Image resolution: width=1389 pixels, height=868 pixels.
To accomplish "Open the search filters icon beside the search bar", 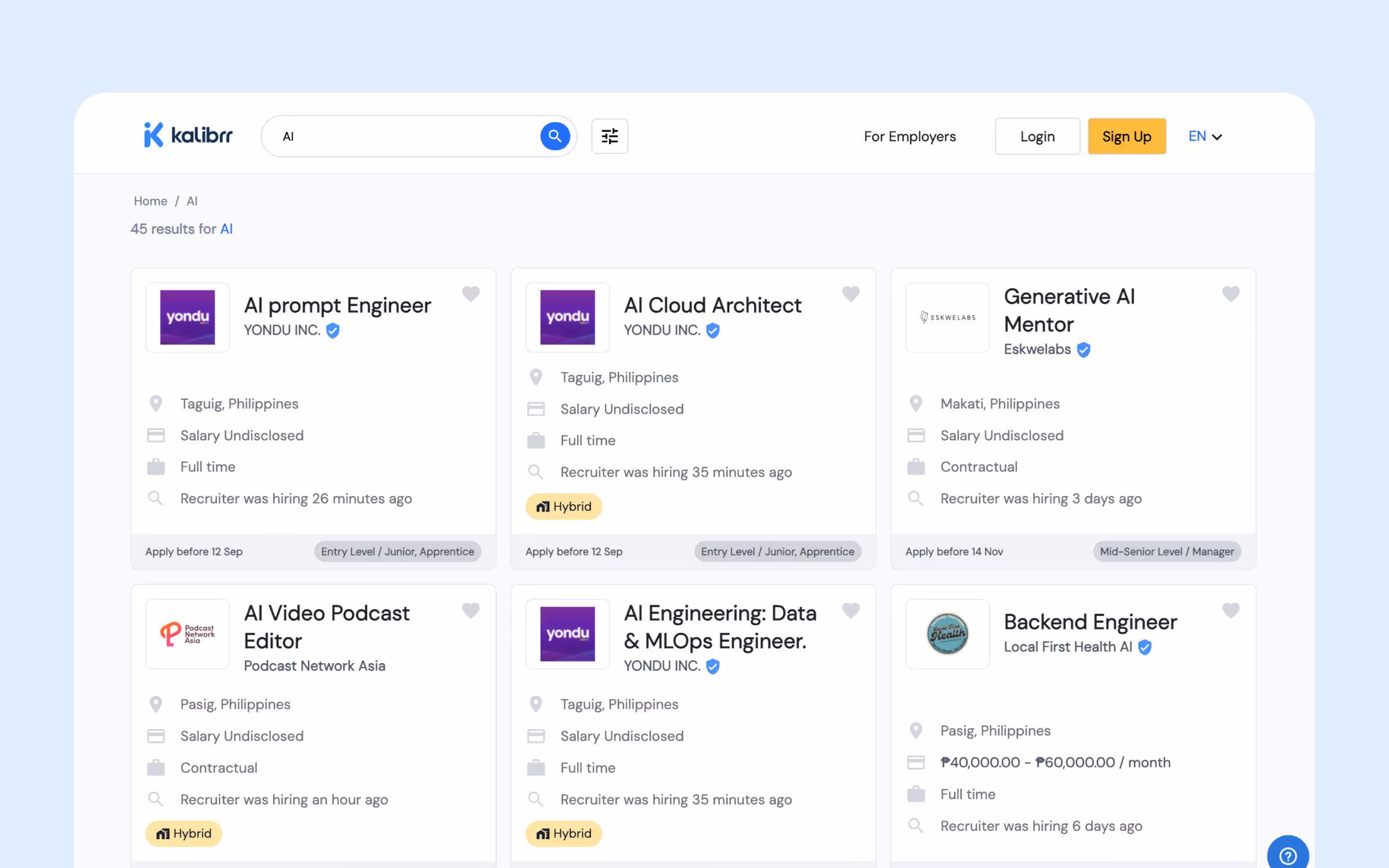I will pyautogui.click(x=609, y=136).
